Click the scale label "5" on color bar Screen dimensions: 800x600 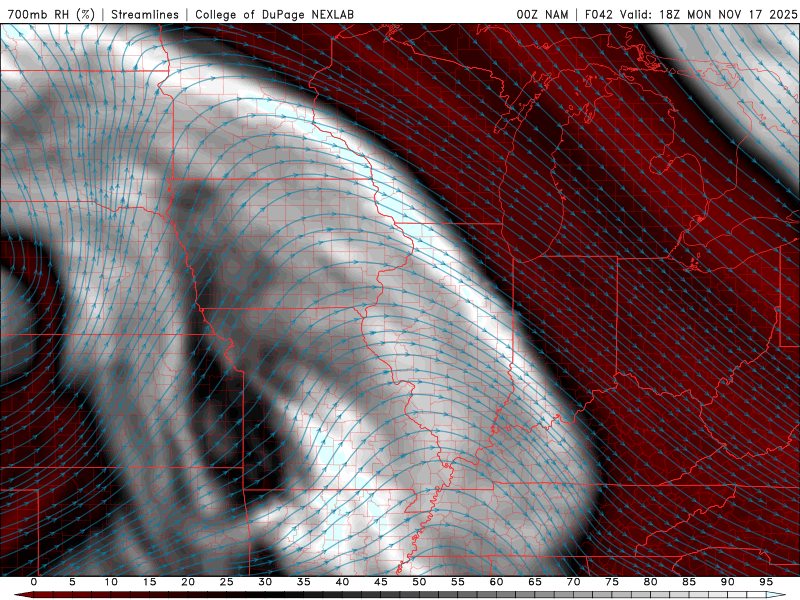(72, 582)
